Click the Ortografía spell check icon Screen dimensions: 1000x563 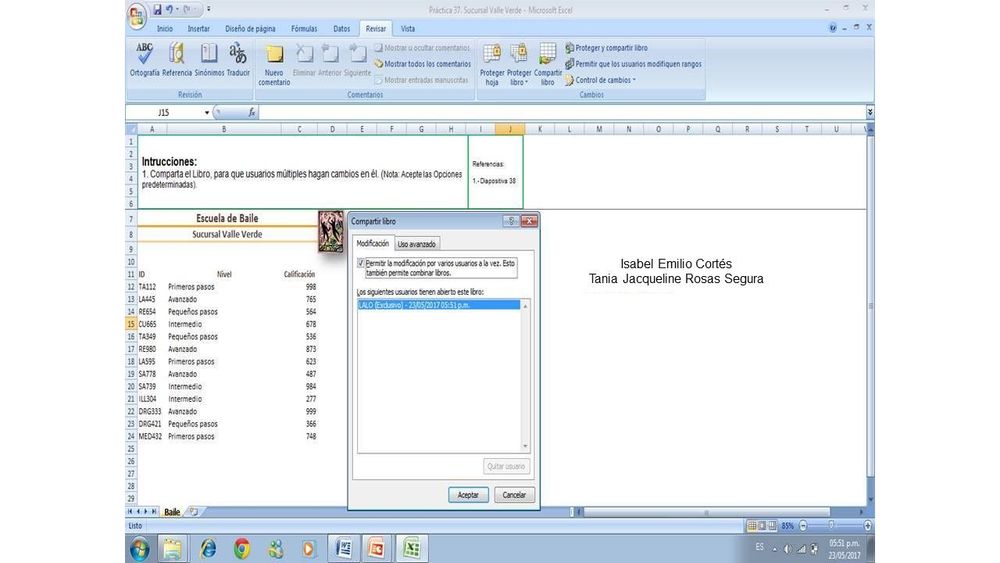(x=145, y=53)
